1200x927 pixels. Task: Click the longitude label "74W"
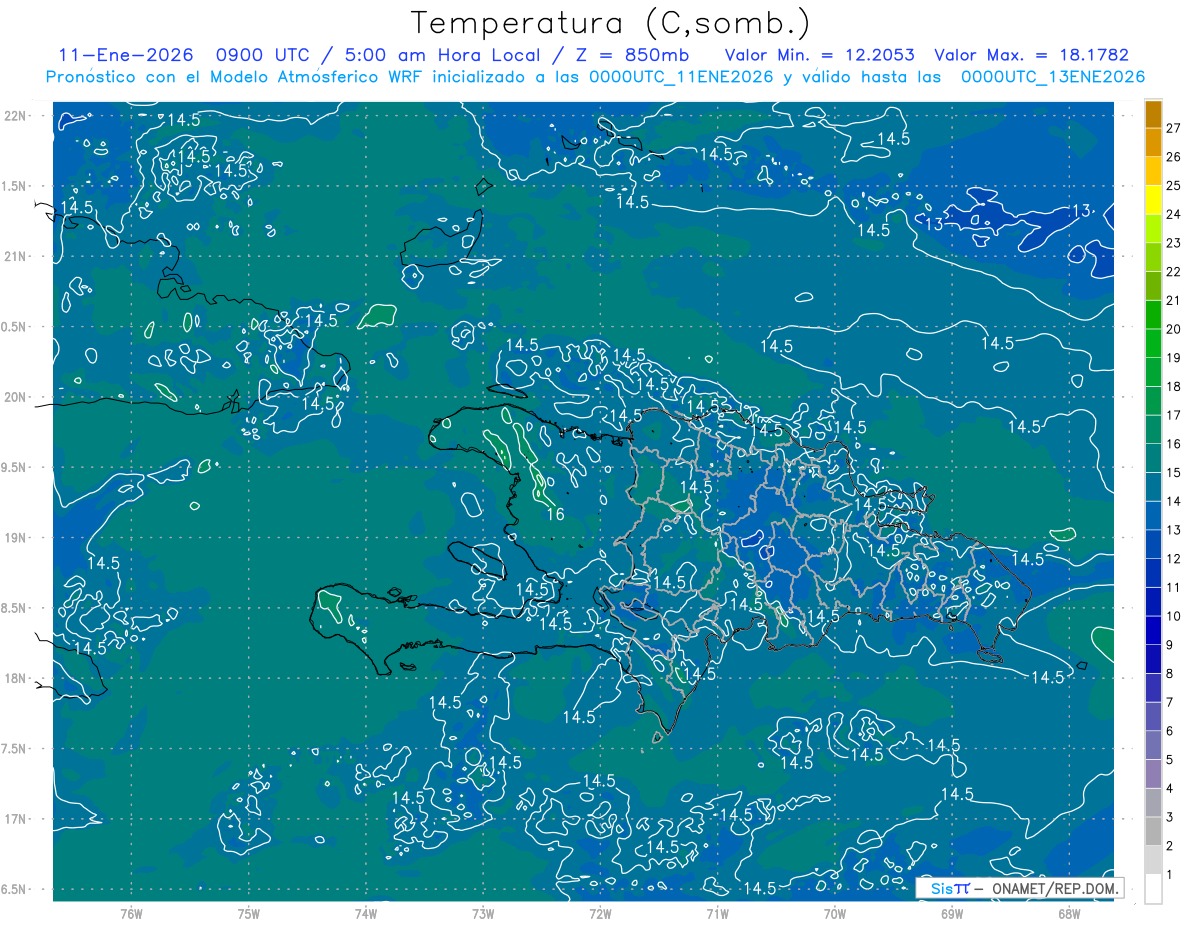(366, 913)
